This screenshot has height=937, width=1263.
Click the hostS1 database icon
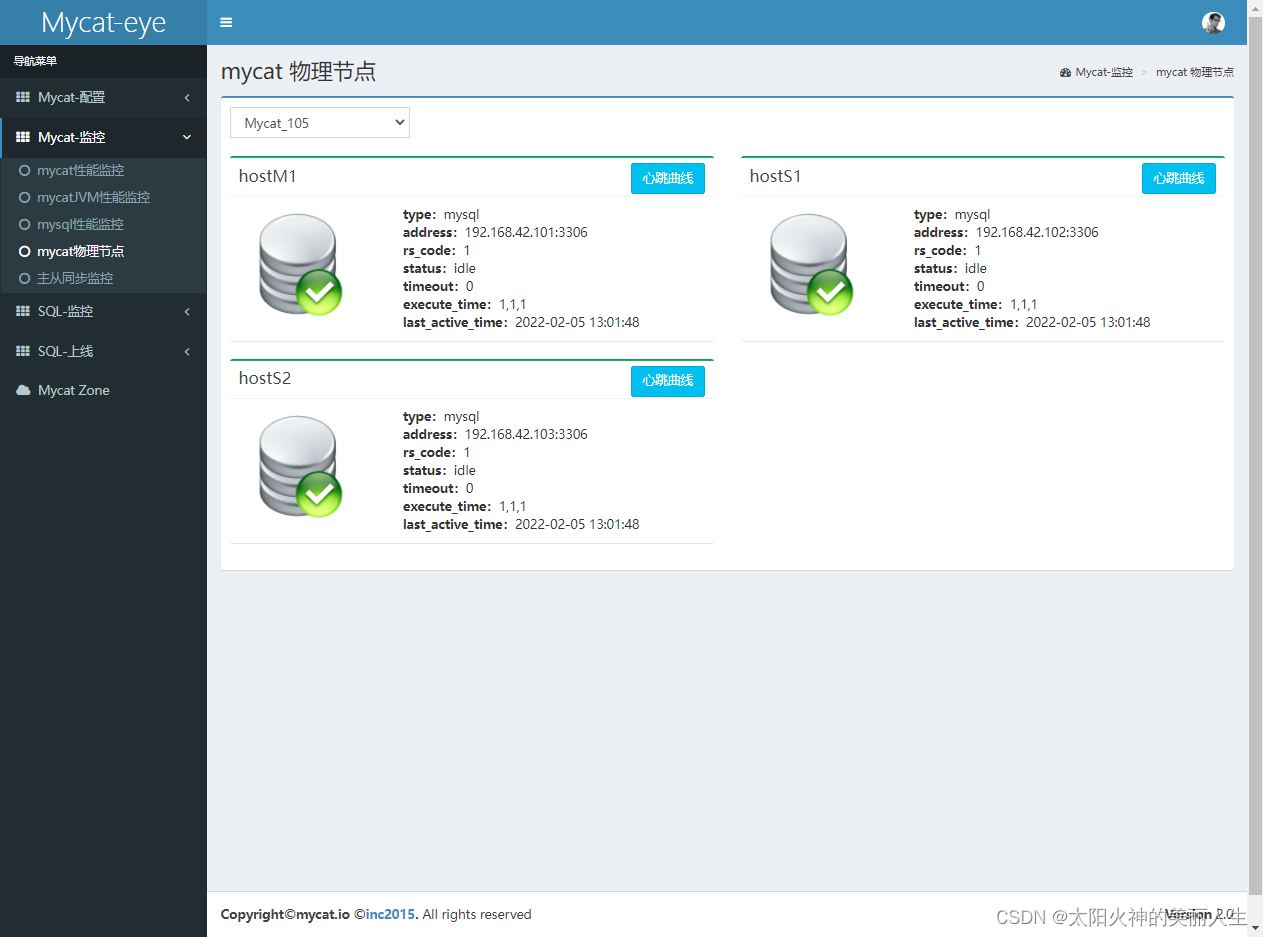pos(811,265)
